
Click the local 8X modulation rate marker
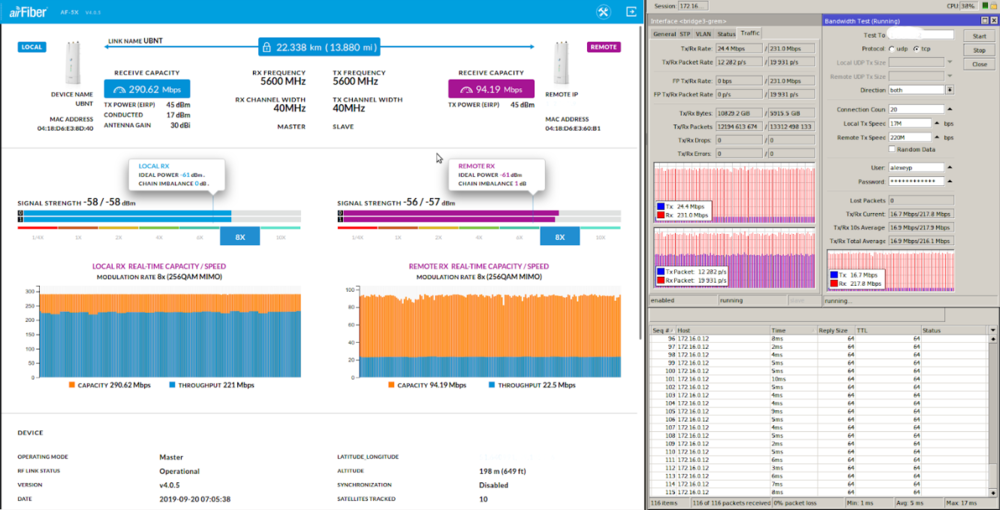[x=239, y=237]
